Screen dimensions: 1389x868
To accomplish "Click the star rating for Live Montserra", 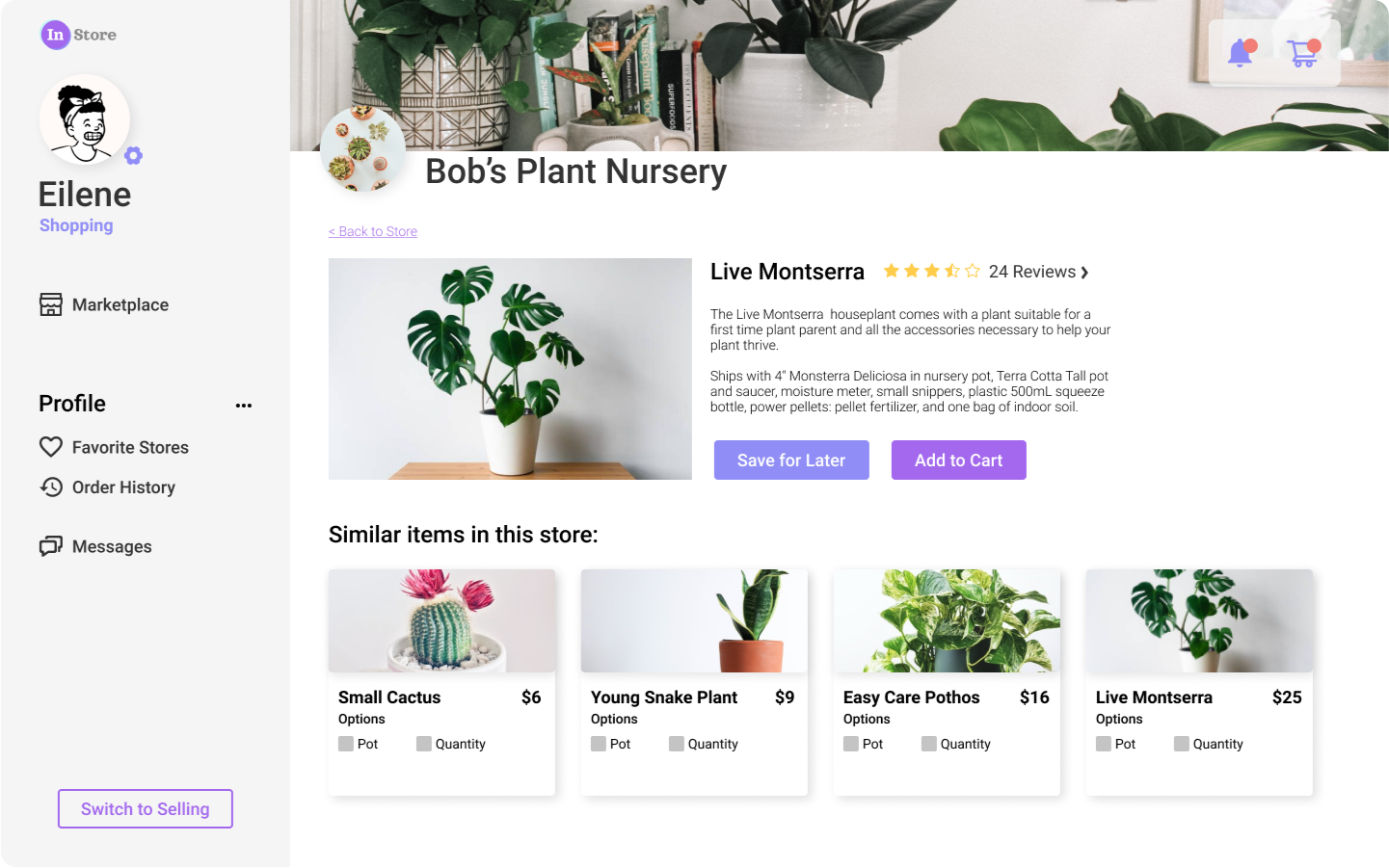I will (x=932, y=272).
